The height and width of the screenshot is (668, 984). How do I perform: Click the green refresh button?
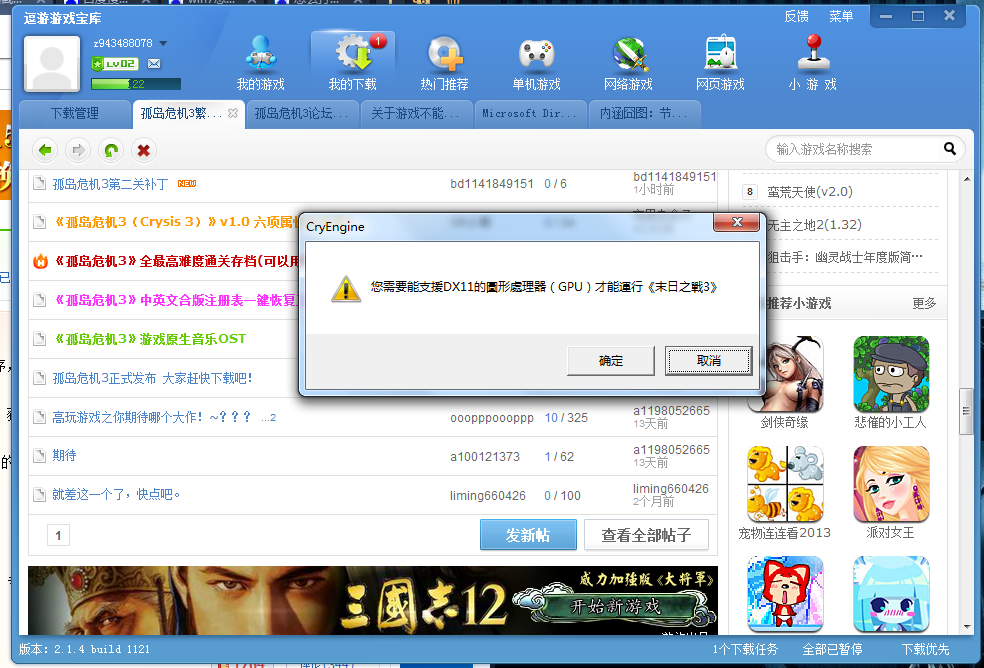[111, 150]
